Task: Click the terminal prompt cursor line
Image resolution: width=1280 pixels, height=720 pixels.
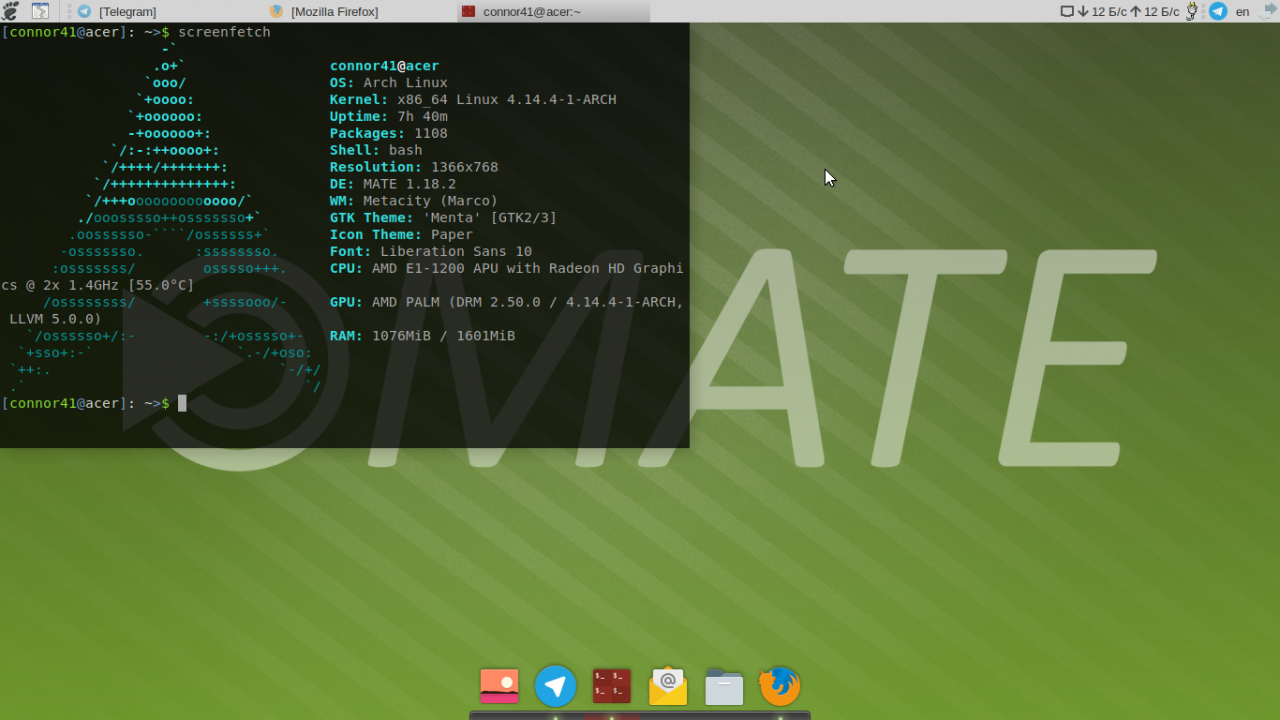Action: (94, 403)
